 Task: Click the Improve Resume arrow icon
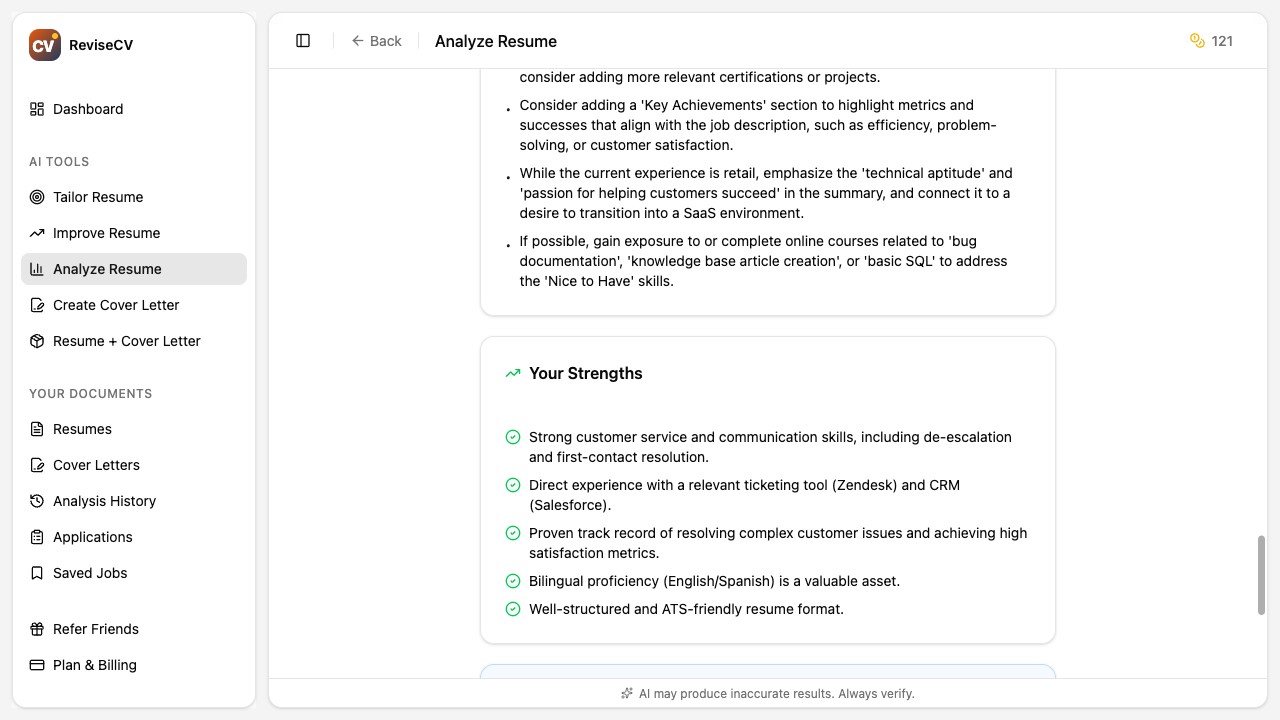tap(37, 233)
